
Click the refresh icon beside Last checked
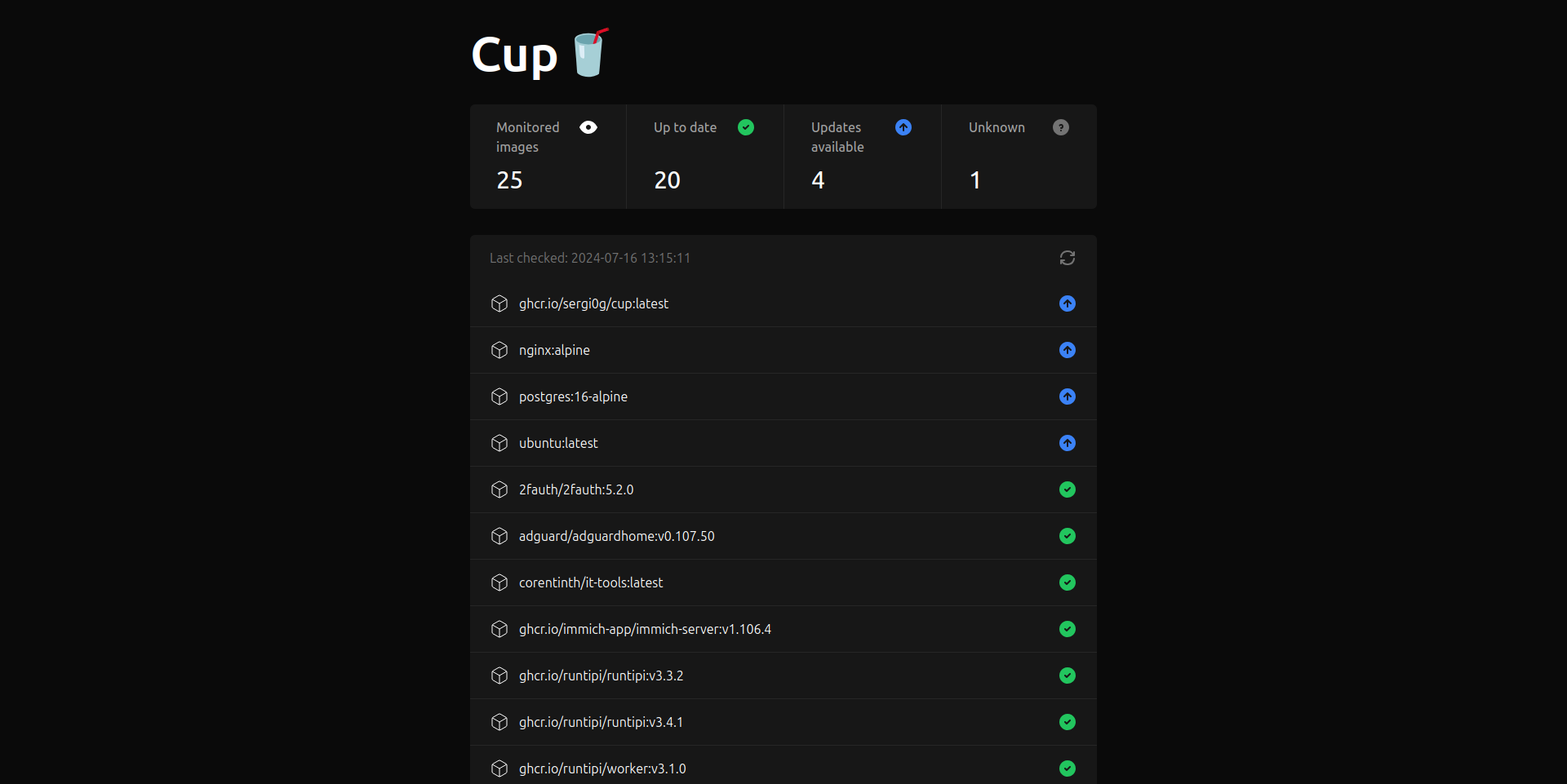tap(1067, 258)
